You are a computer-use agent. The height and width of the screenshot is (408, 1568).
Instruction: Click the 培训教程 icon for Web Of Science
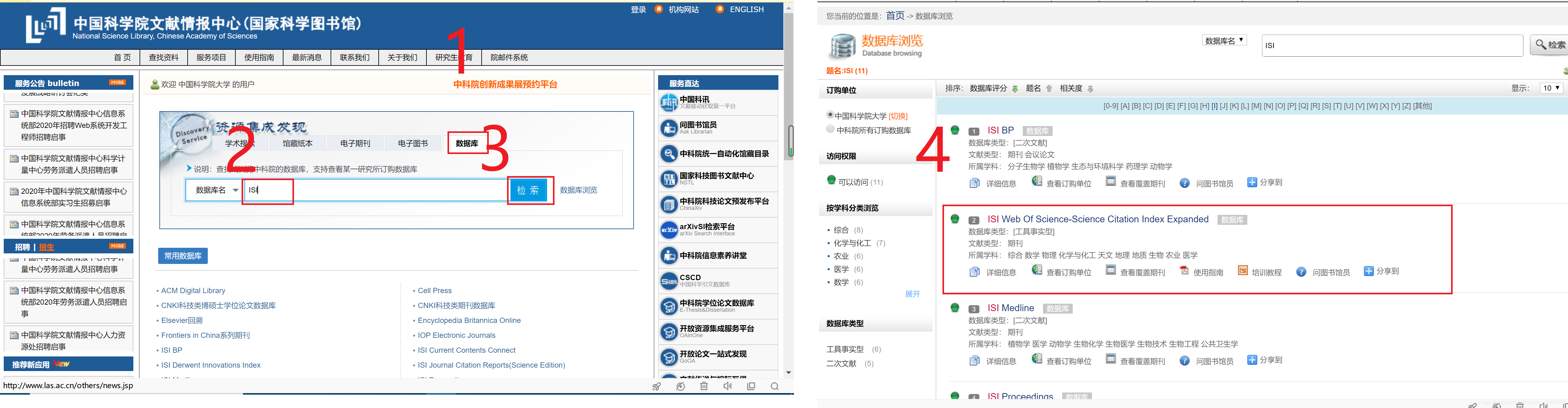coord(1242,271)
